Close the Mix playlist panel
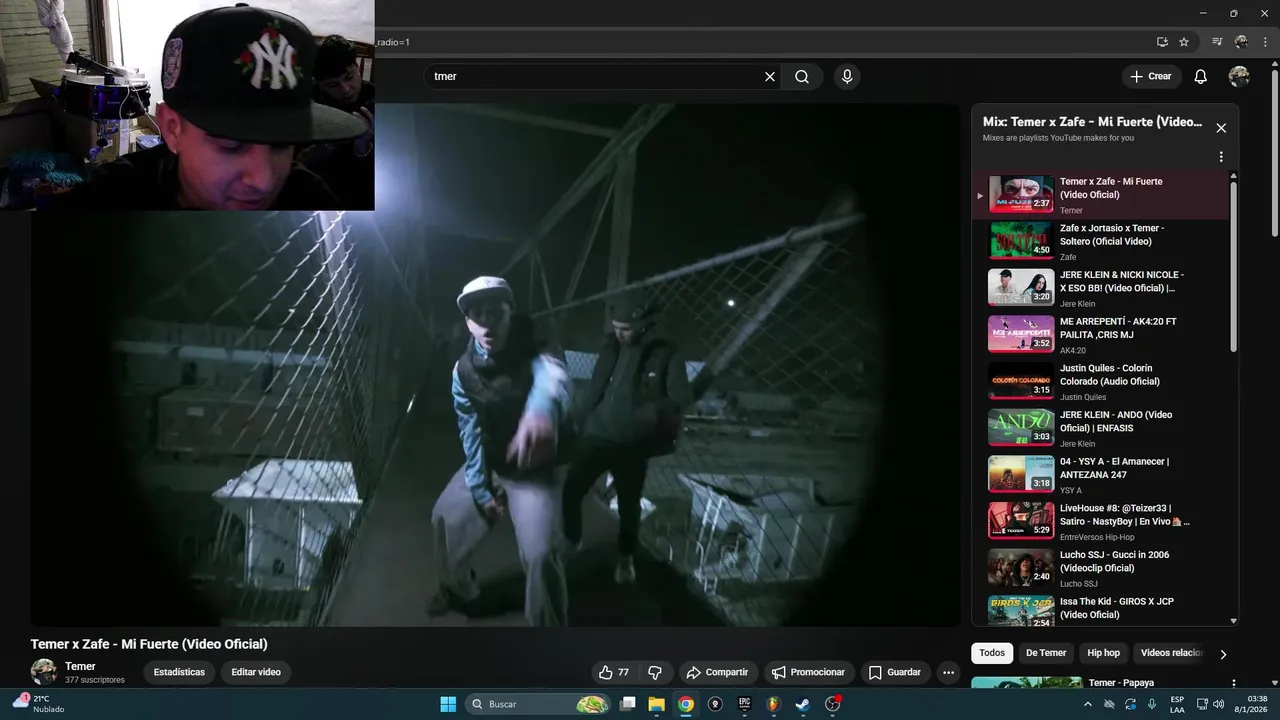Screen dimensions: 1280x720 [1221, 128]
